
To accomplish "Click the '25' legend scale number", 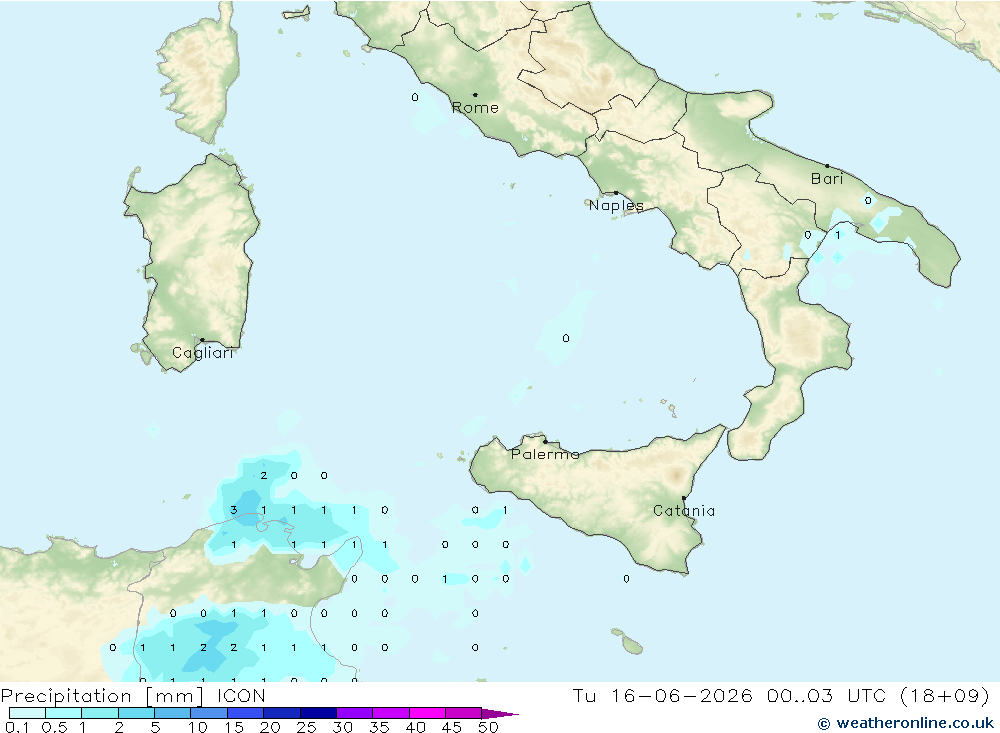I will point(306,727).
